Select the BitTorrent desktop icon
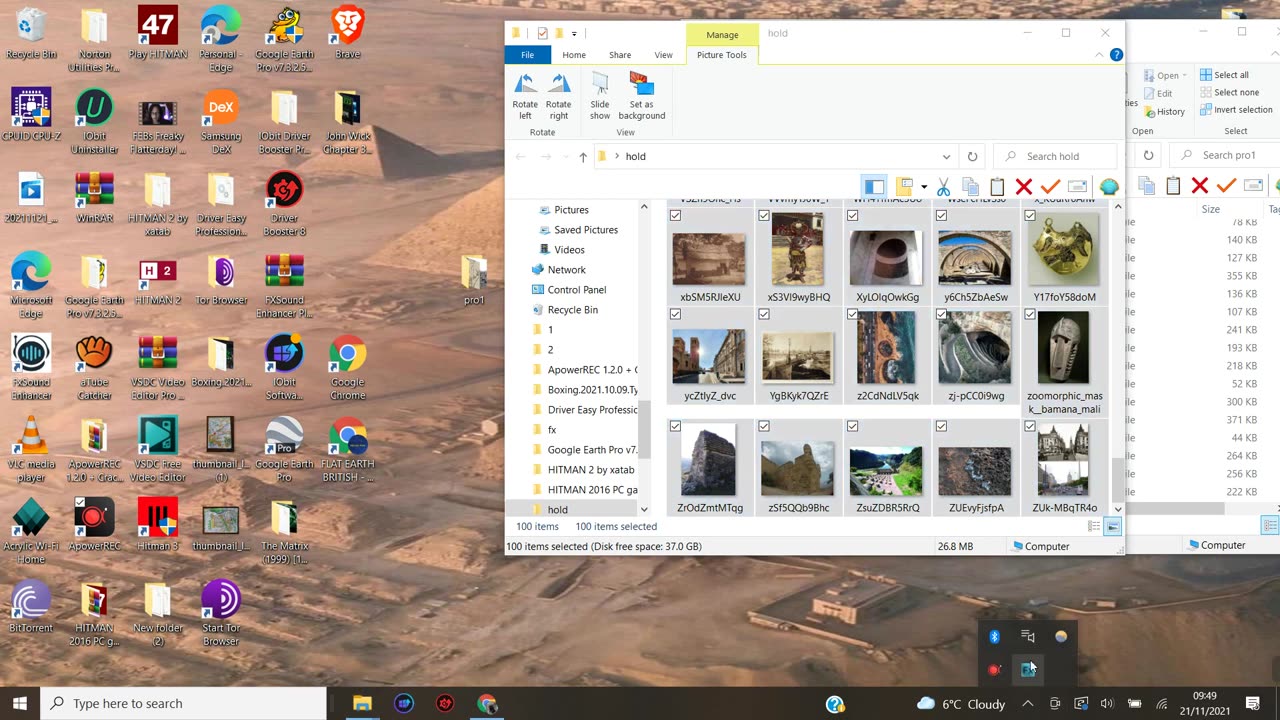The height and width of the screenshot is (720, 1280). point(31,607)
